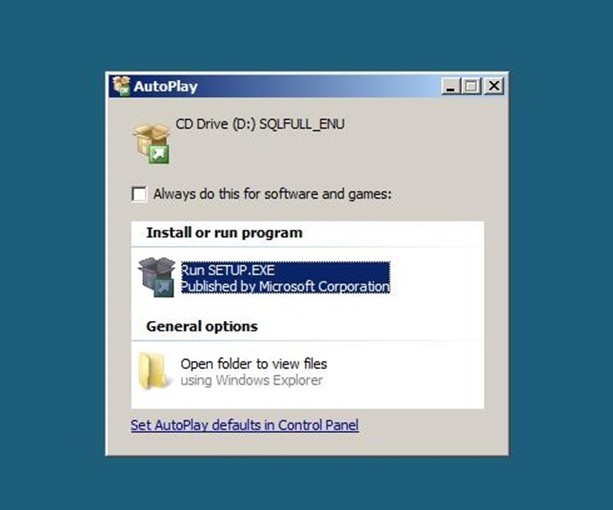Click 'Published by Microsoft Corporation' text

point(285,286)
